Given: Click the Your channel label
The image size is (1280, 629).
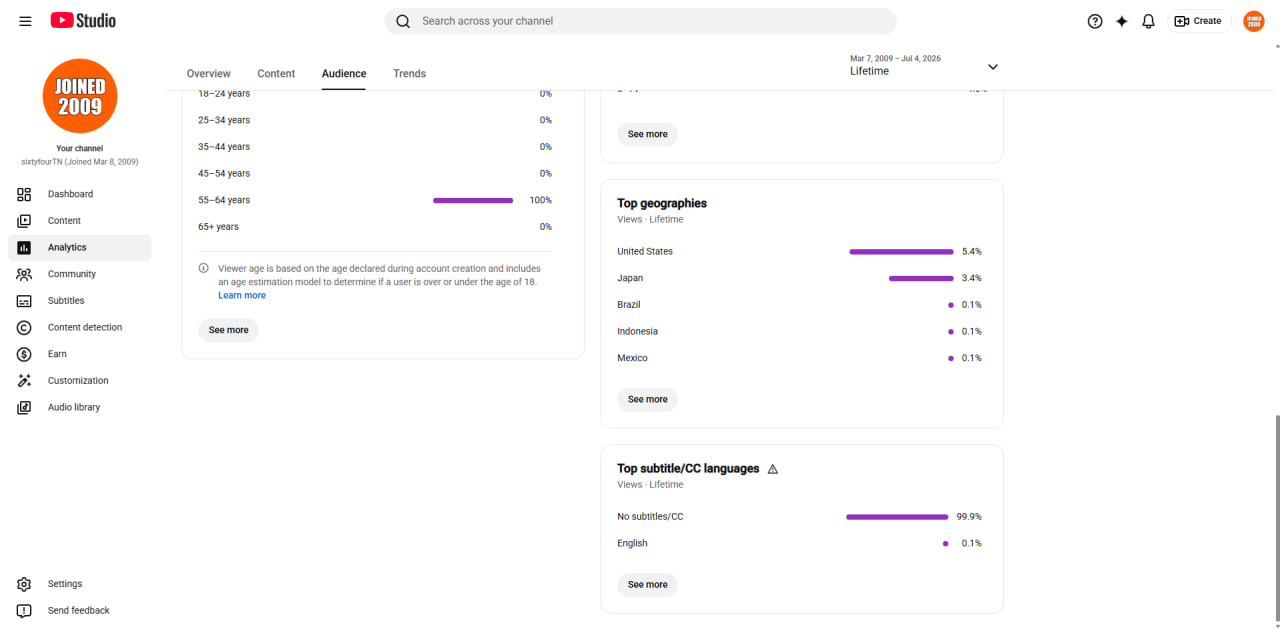Looking at the screenshot, I should tap(80, 149).
